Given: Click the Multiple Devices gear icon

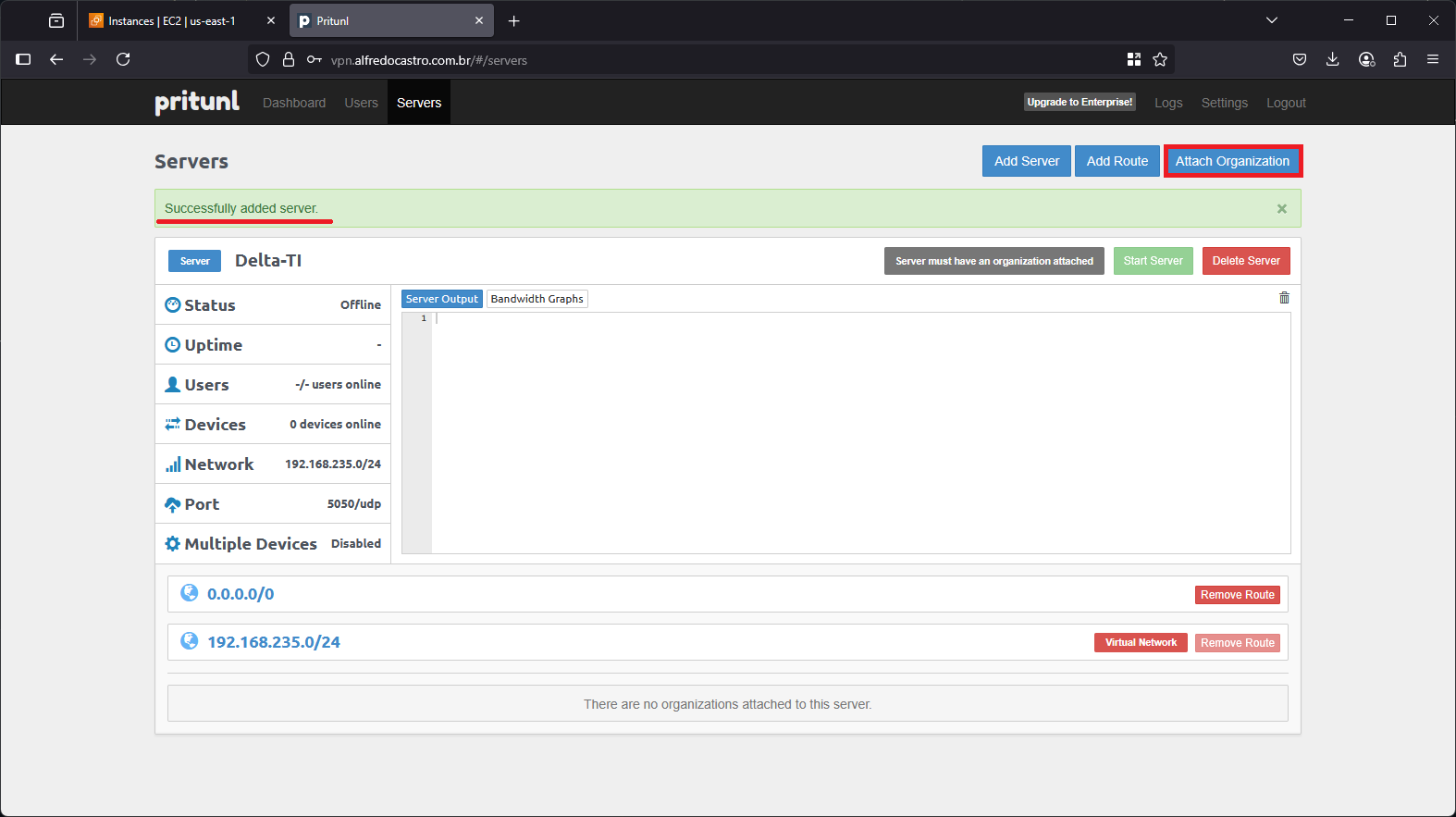Looking at the screenshot, I should tap(172, 544).
